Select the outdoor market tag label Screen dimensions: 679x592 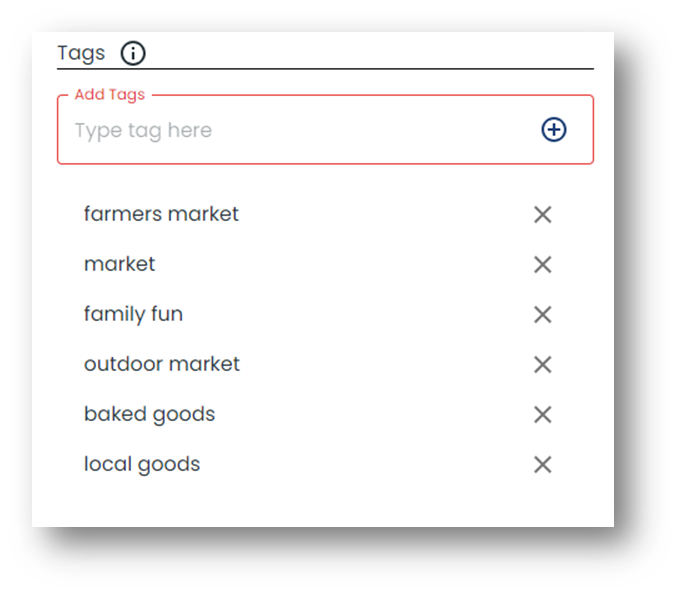(162, 364)
